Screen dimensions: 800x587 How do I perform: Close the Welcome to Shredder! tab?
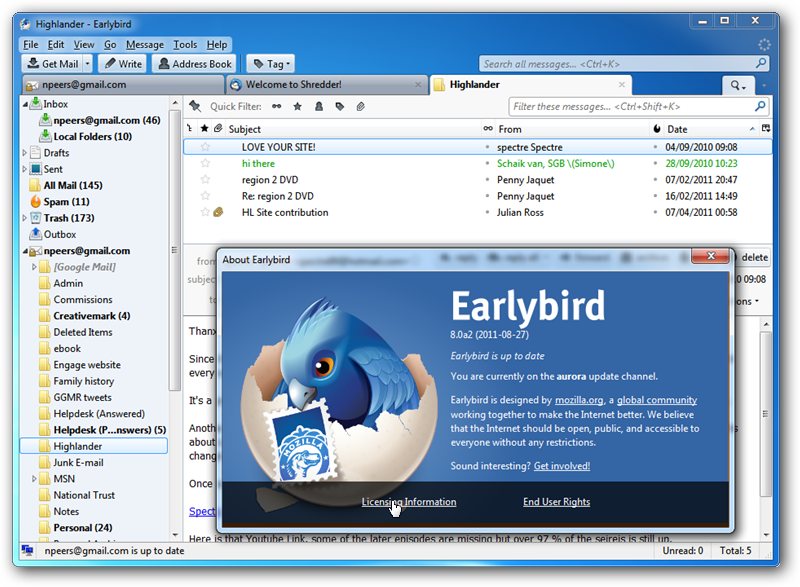click(418, 85)
